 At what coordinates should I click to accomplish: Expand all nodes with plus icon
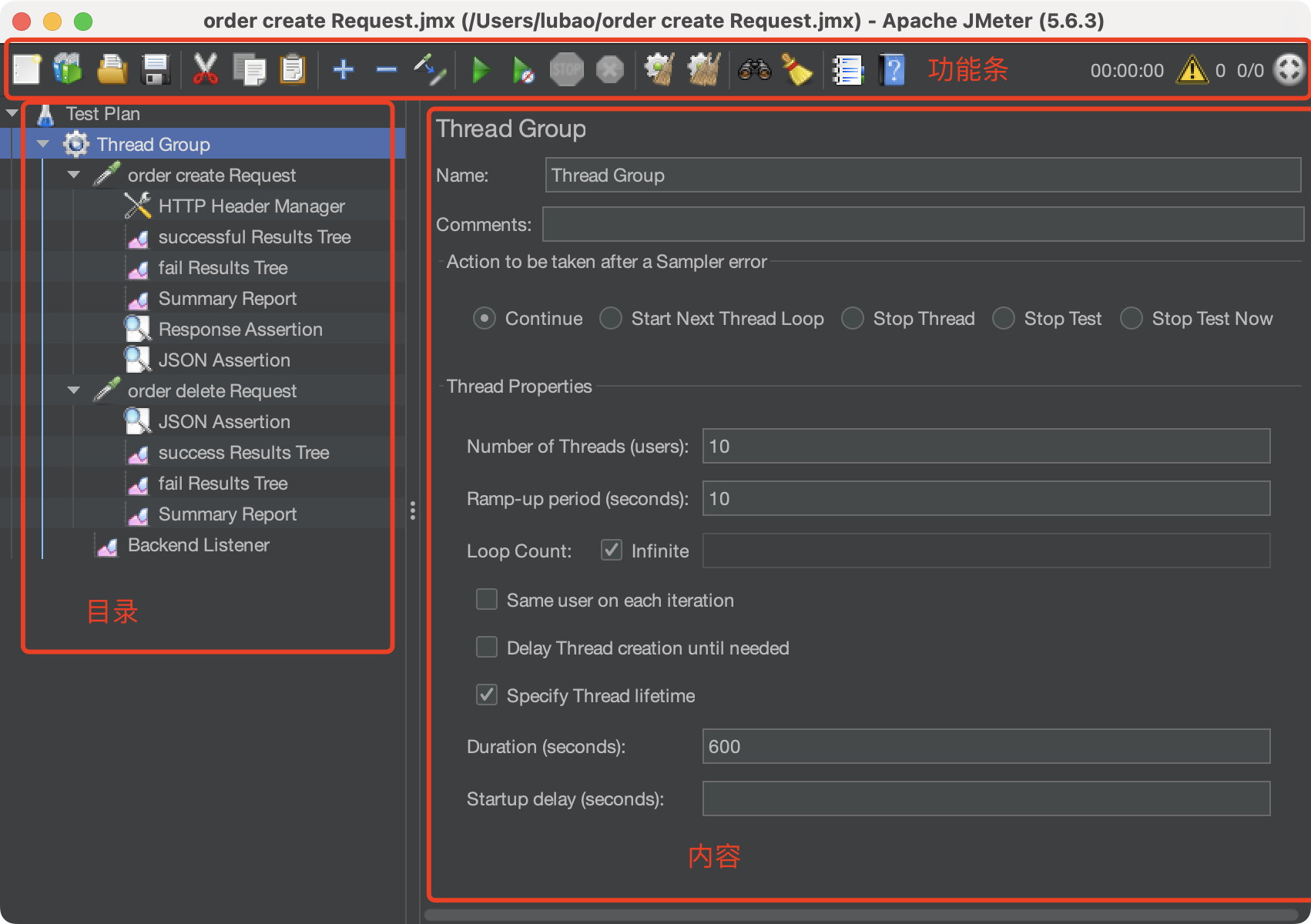click(x=344, y=70)
